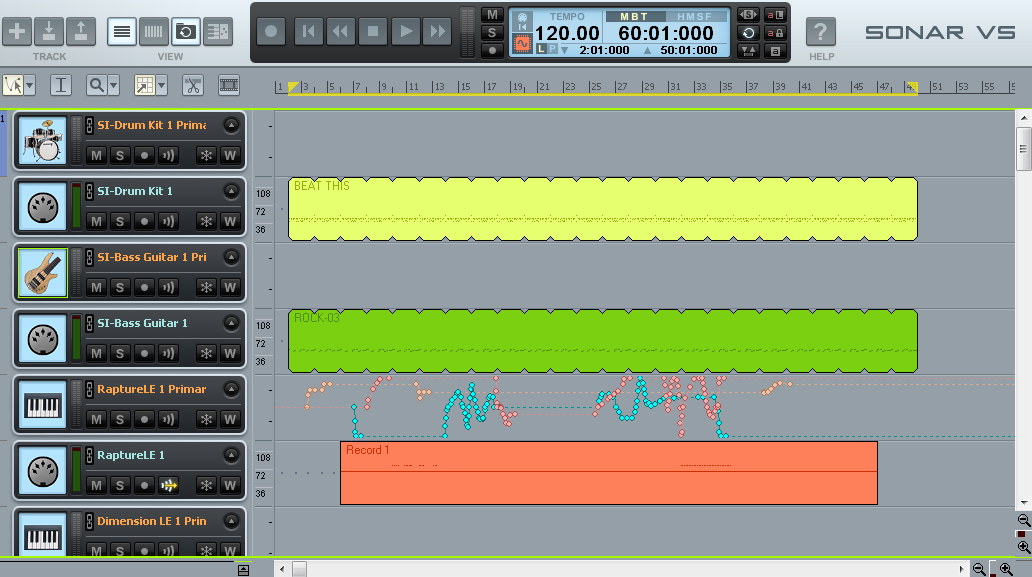The width and height of the screenshot is (1032, 577).
Task: Toggle loop with the circular arrow button
Action: [748, 33]
